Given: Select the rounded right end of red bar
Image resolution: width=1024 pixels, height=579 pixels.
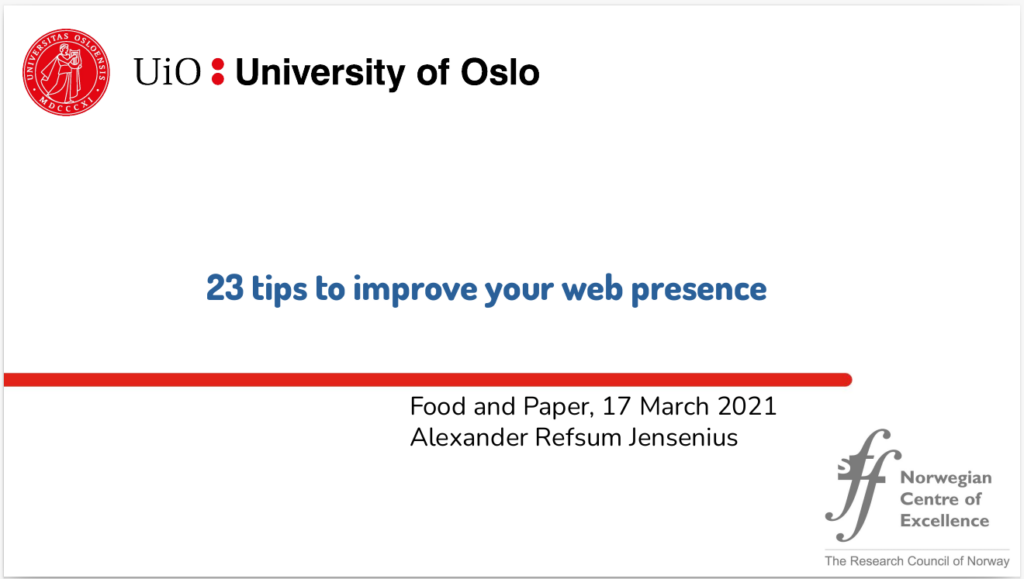Looking at the screenshot, I should [x=845, y=380].
